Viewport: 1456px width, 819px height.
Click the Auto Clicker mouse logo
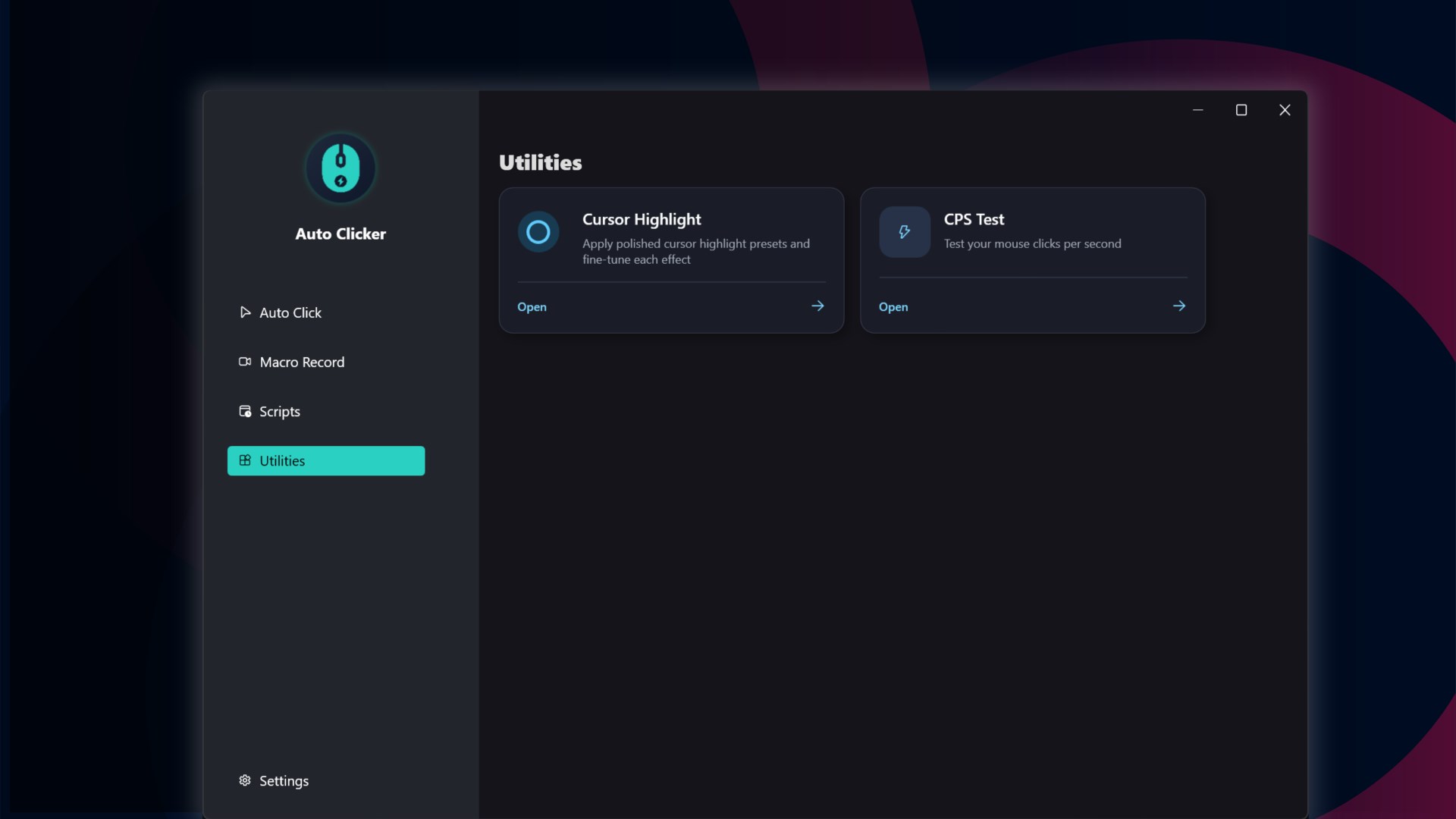click(x=340, y=168)
